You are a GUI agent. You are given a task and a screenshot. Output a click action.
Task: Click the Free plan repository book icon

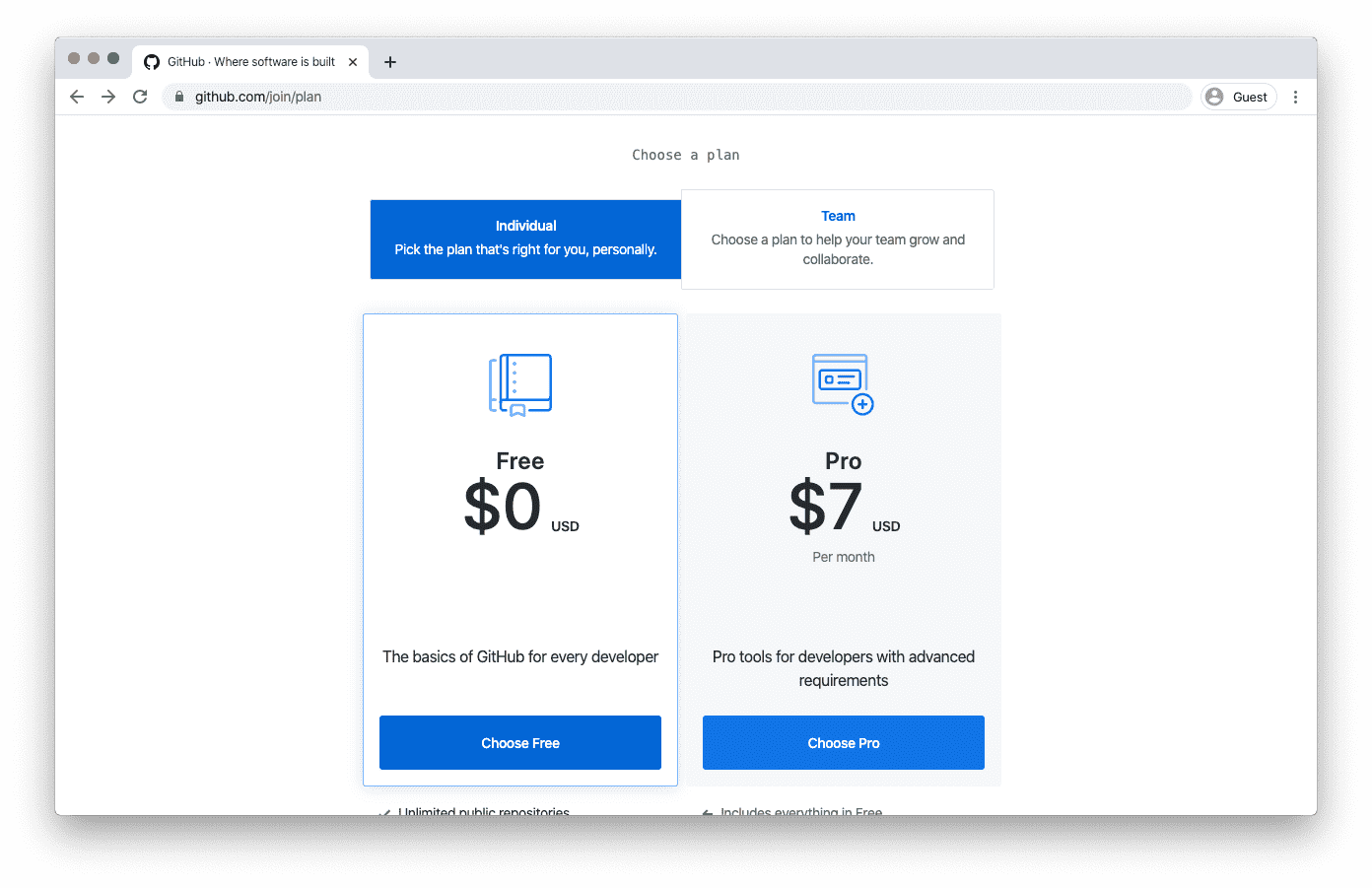[x=520, y=384]
